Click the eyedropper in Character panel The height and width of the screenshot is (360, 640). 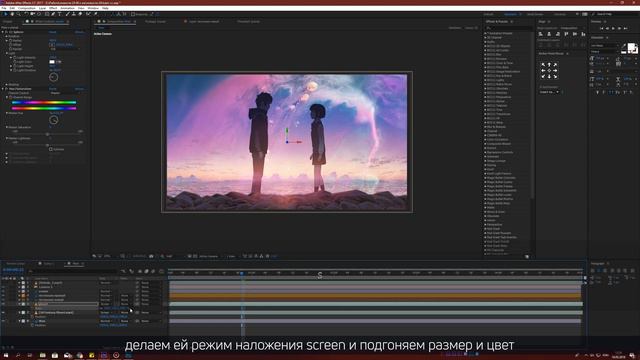point(624,46)
